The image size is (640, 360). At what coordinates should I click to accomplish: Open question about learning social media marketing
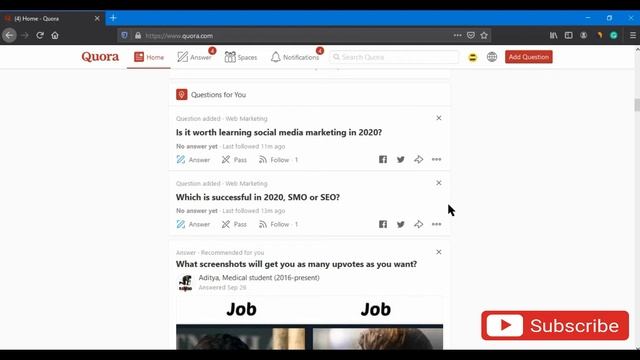click(x=279, y=132)
